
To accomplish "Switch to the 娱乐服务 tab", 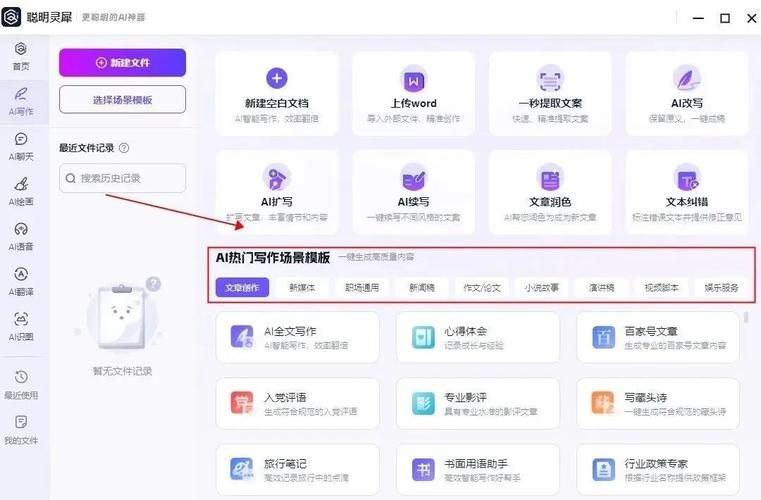I will [x=722, y=287].
